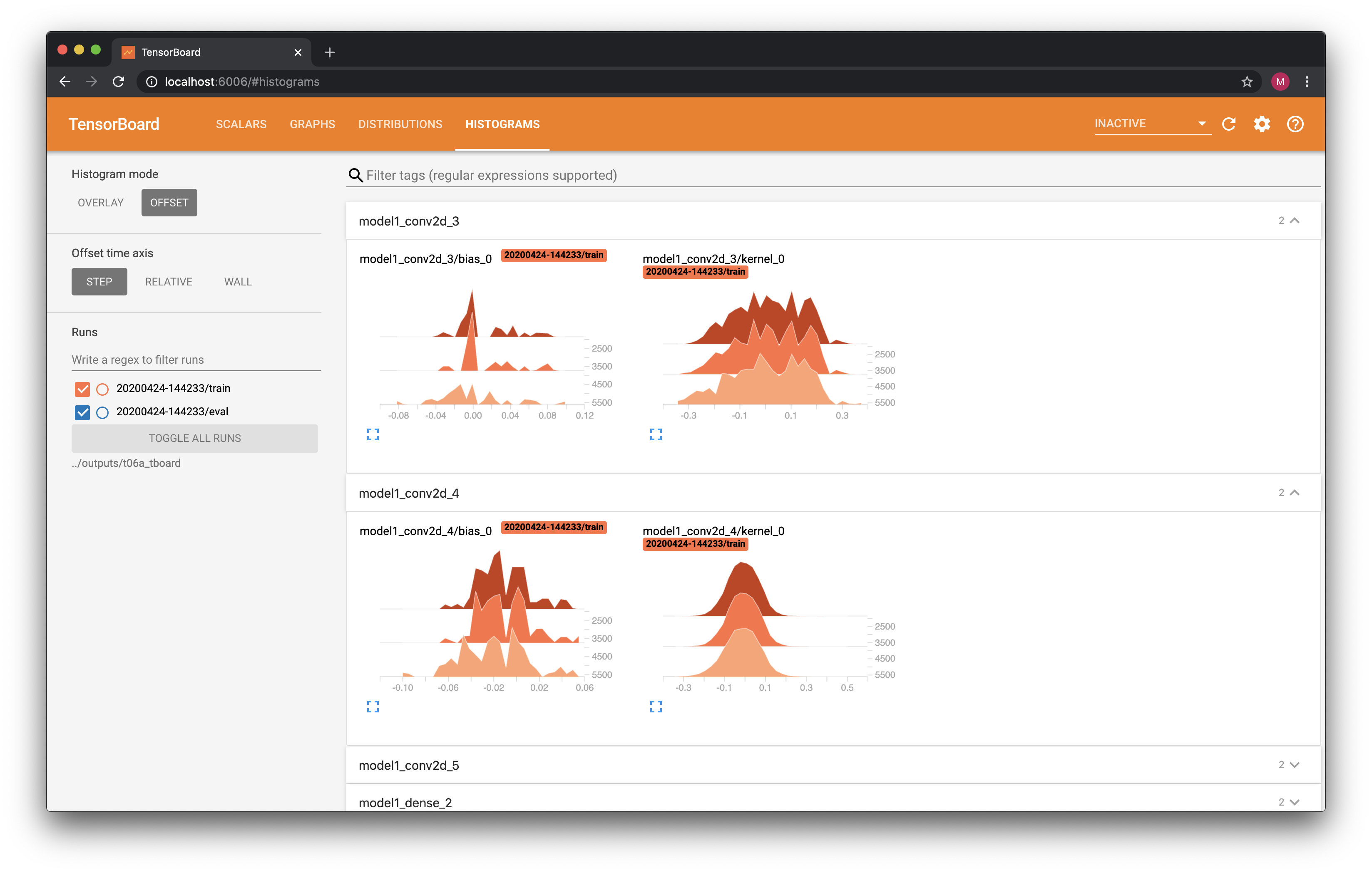Reload TensorBoard data with the refresh icon
This screenshot has width=1372, height=873.
(x=1228, y=124)
